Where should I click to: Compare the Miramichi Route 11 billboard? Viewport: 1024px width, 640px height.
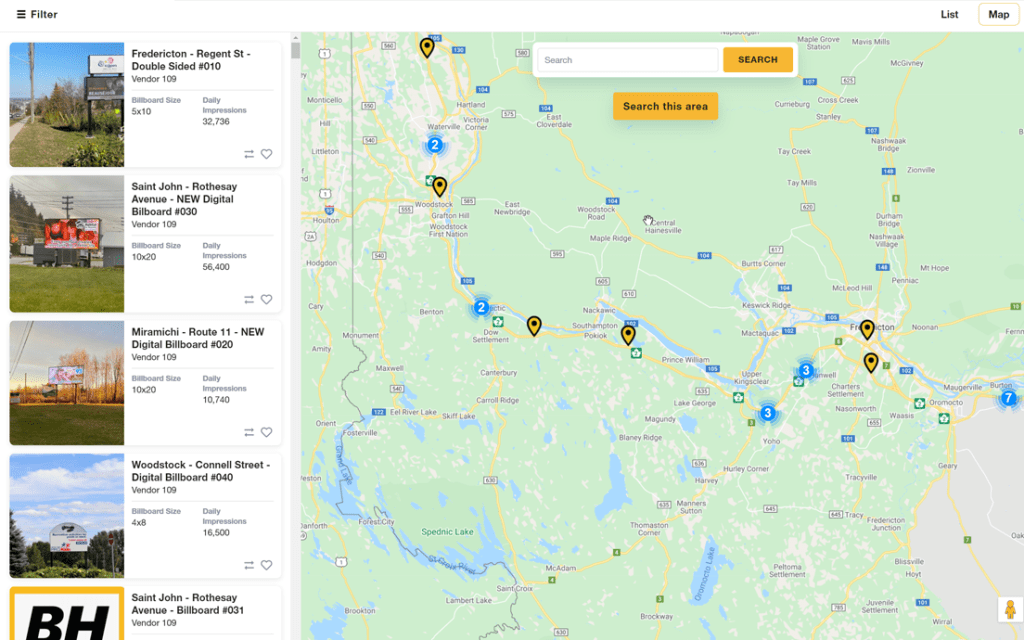pyautogui.click(x=249, y=432)
